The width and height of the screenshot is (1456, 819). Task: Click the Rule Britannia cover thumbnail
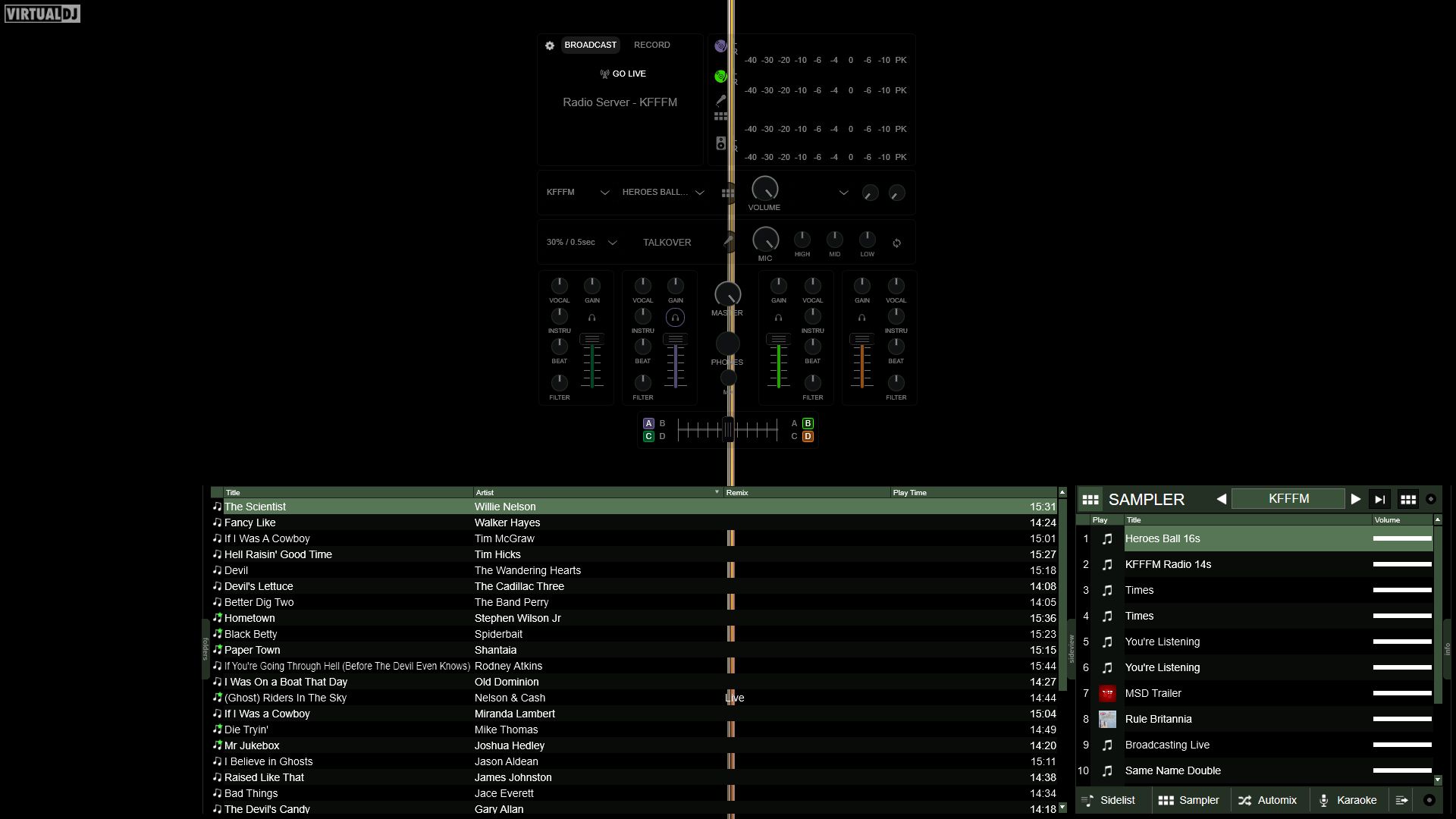[x=1107, y=720]
